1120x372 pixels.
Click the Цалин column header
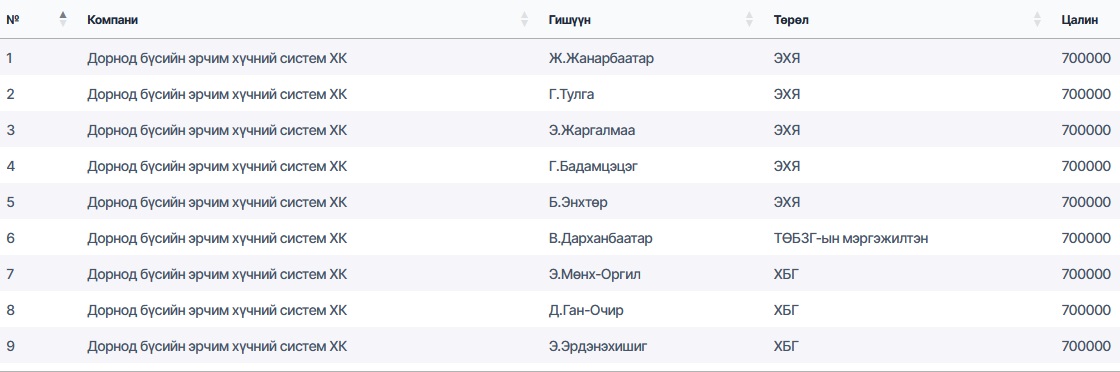point(1079,20)
